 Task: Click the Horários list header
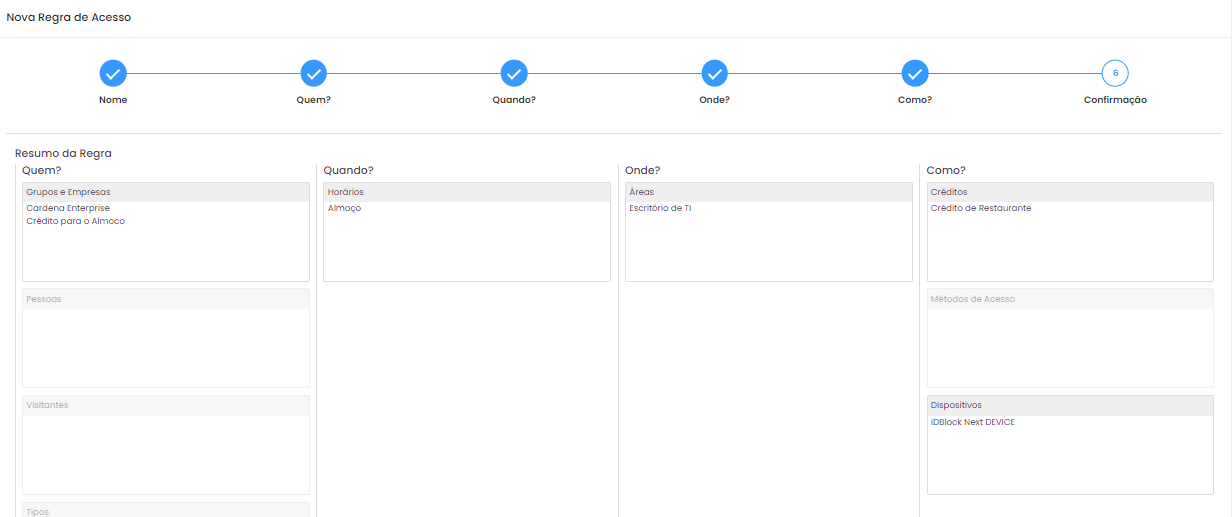click(466, 192)
